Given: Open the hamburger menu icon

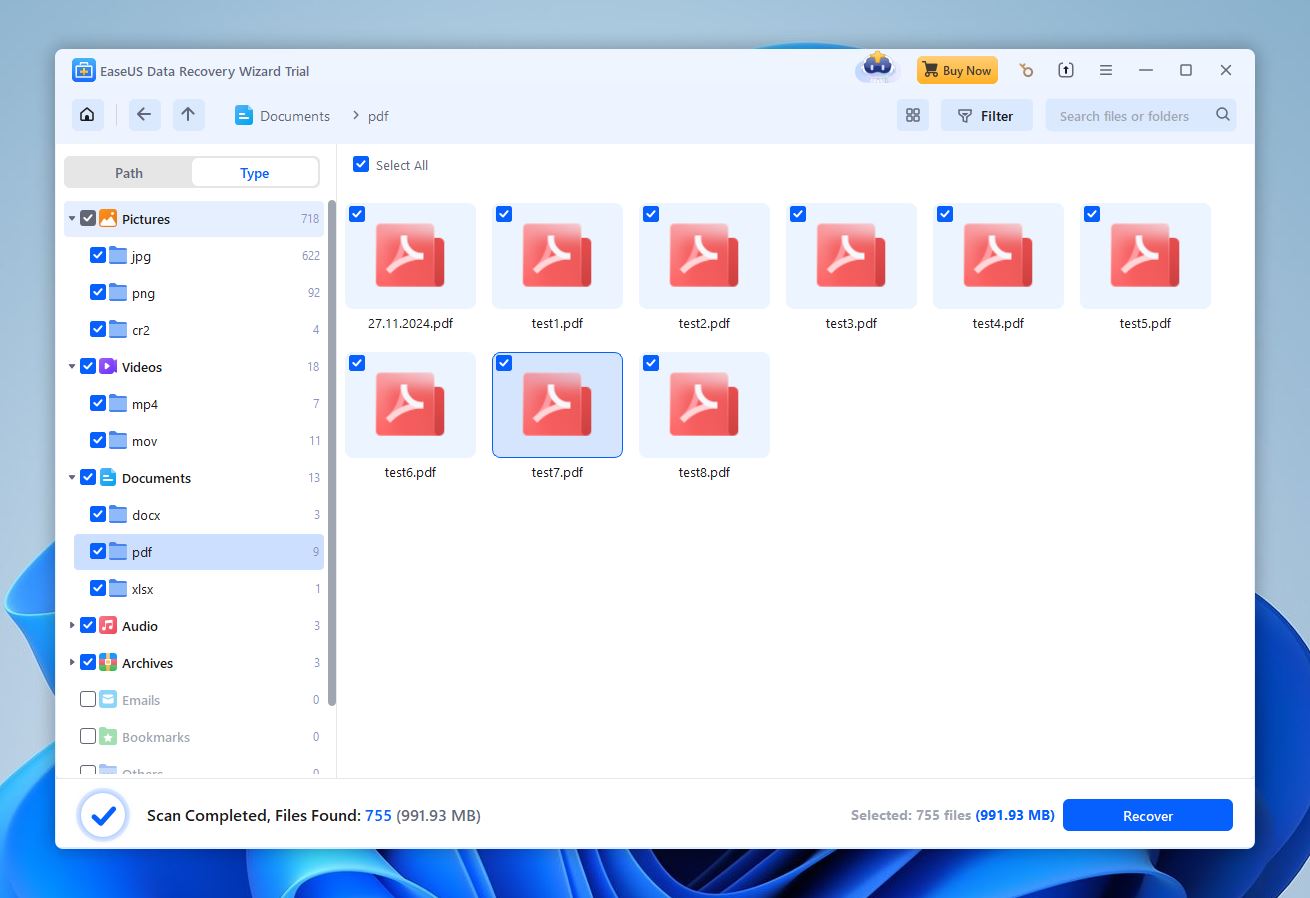Looking at the screenshot, I should coord(1106,71).
